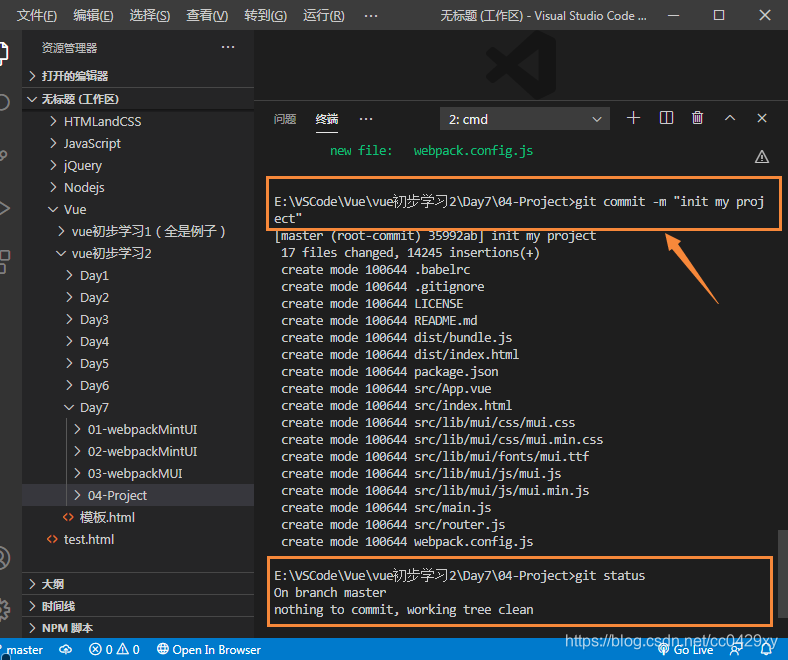The height and width of the screenshot is (660, 788).
Task: Expand the Day5 folder
Action: click(138, 363)
